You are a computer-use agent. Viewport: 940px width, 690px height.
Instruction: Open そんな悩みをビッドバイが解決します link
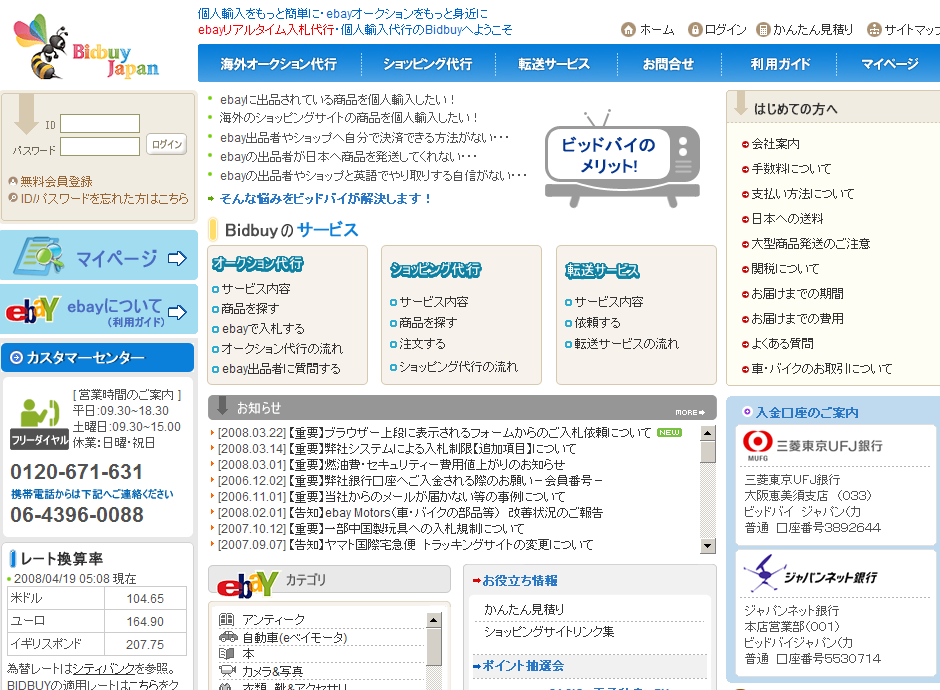pos(326,198)
